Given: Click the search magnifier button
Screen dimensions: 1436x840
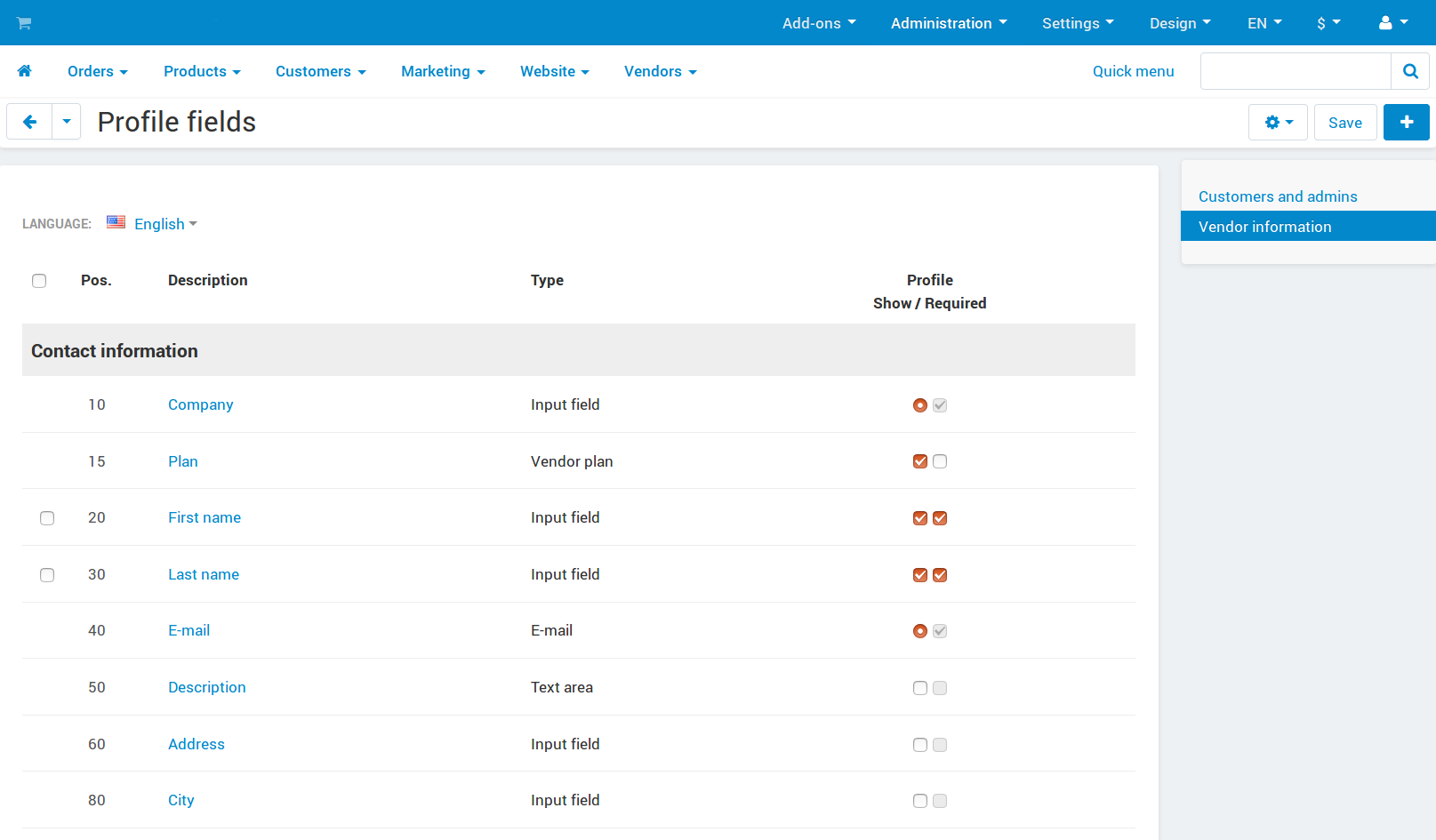Looking at the screenshot, I should coord(1410,71).
